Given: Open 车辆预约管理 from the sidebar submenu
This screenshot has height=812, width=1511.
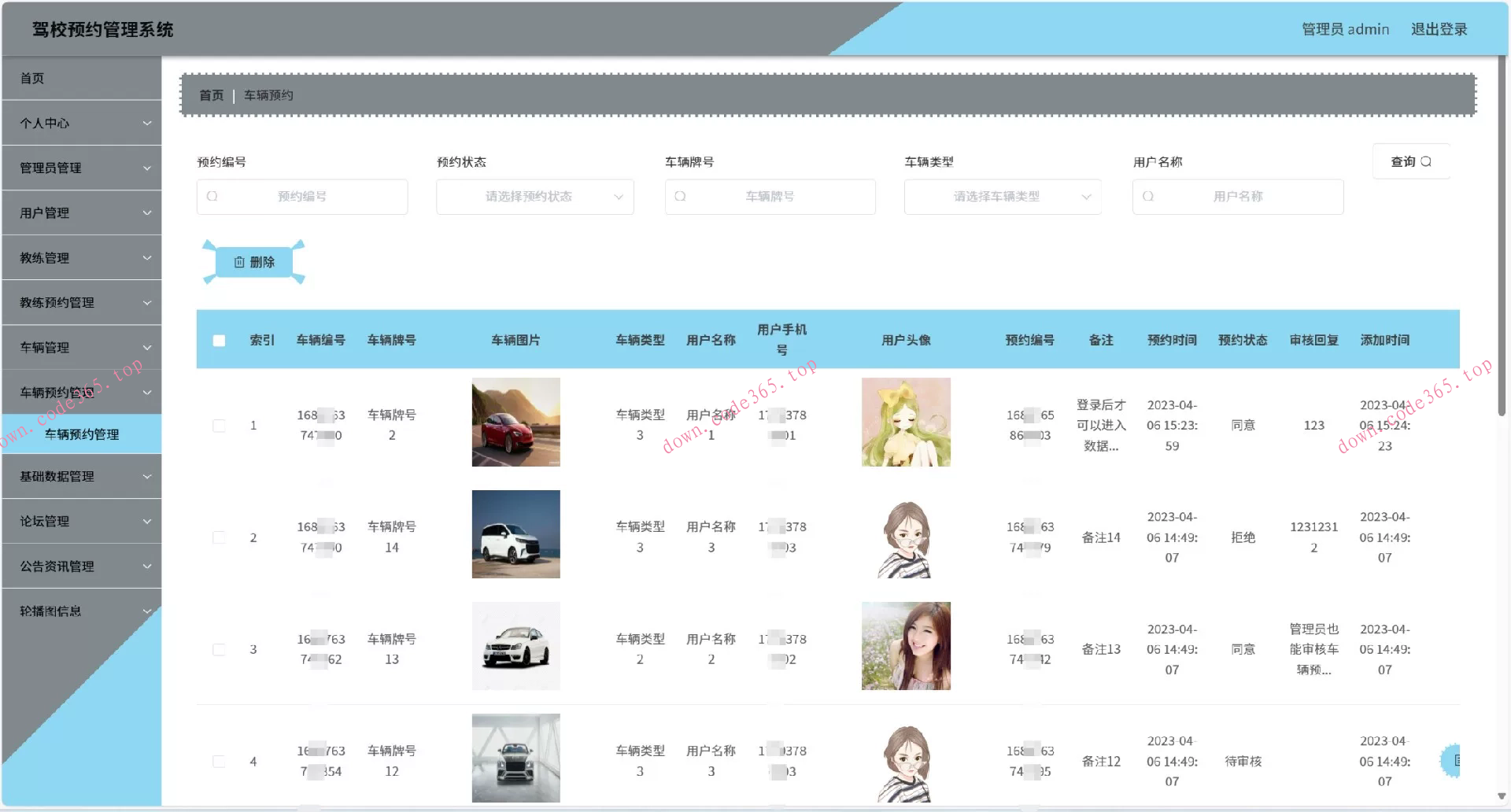Looking at the screenshot, I should tap(81, 434).
